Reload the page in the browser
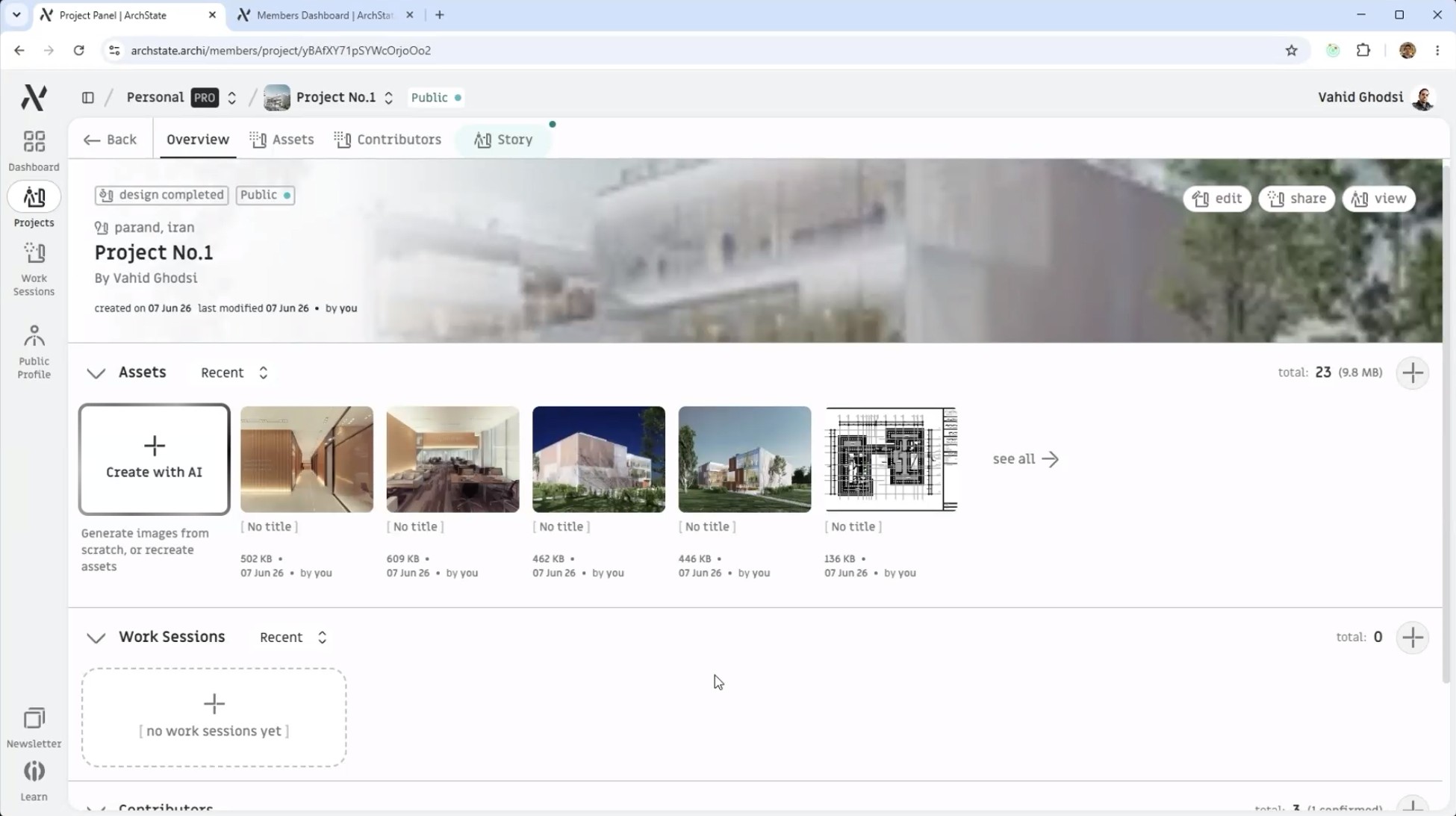Image resolution: width=1456 pixels, height=816 pixels. 78,50
